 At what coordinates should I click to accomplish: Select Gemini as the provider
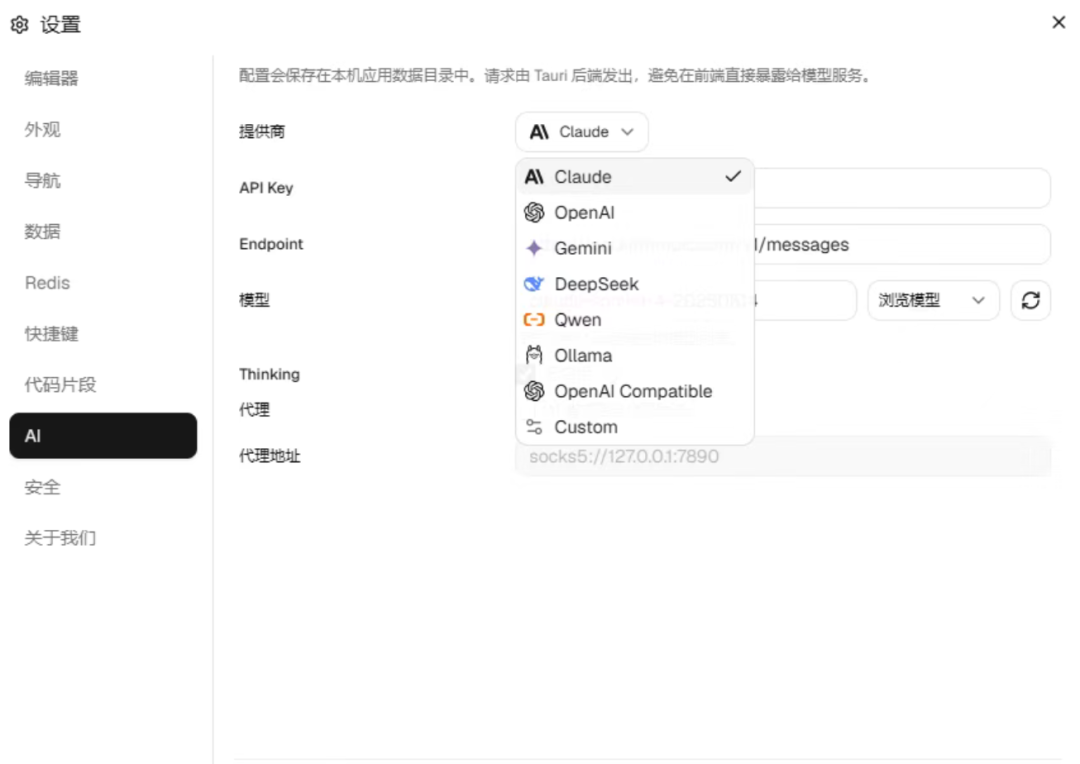click(x=634, y=248)
